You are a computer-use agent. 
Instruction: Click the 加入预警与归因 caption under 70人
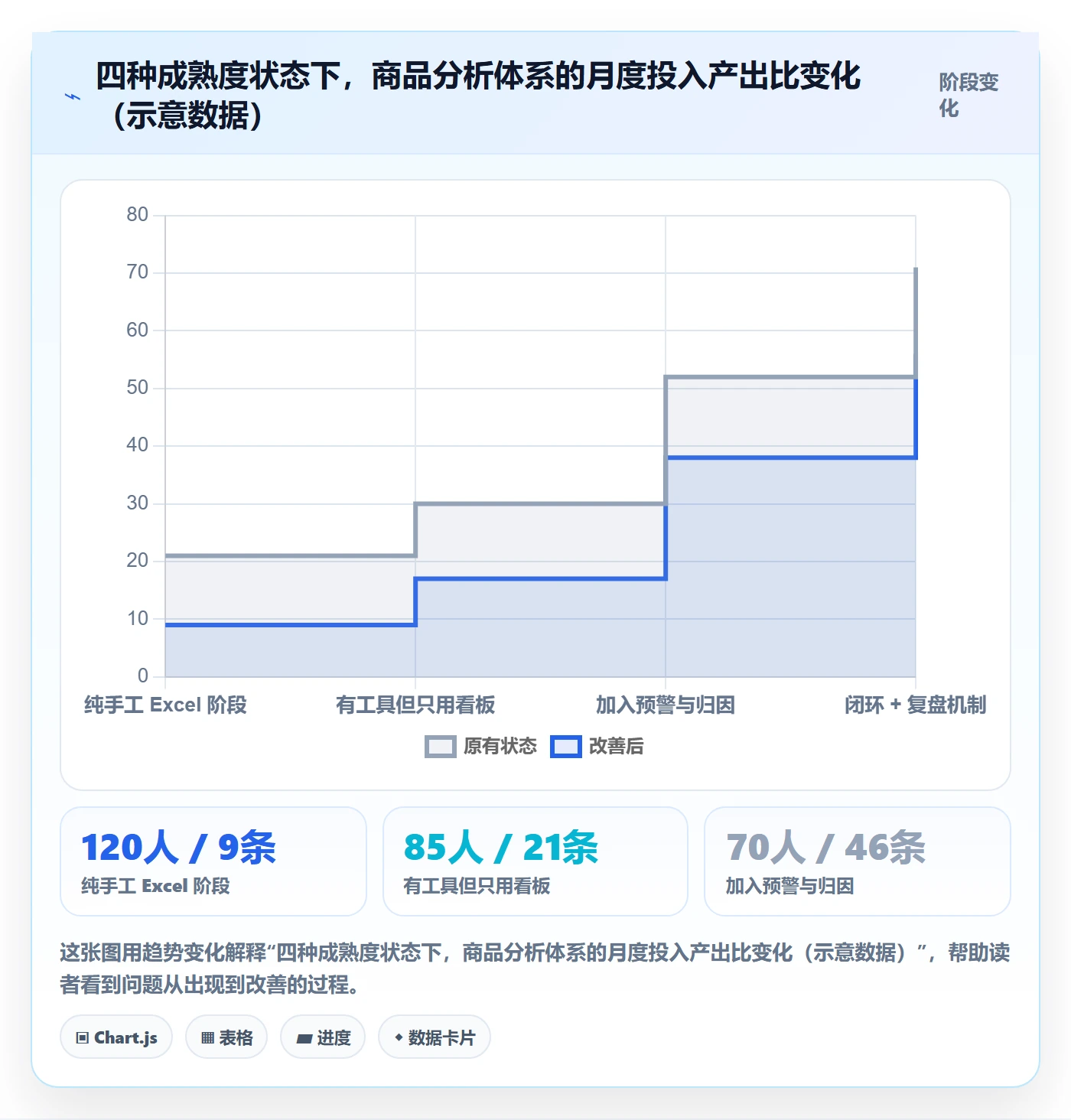click(789, 886)
